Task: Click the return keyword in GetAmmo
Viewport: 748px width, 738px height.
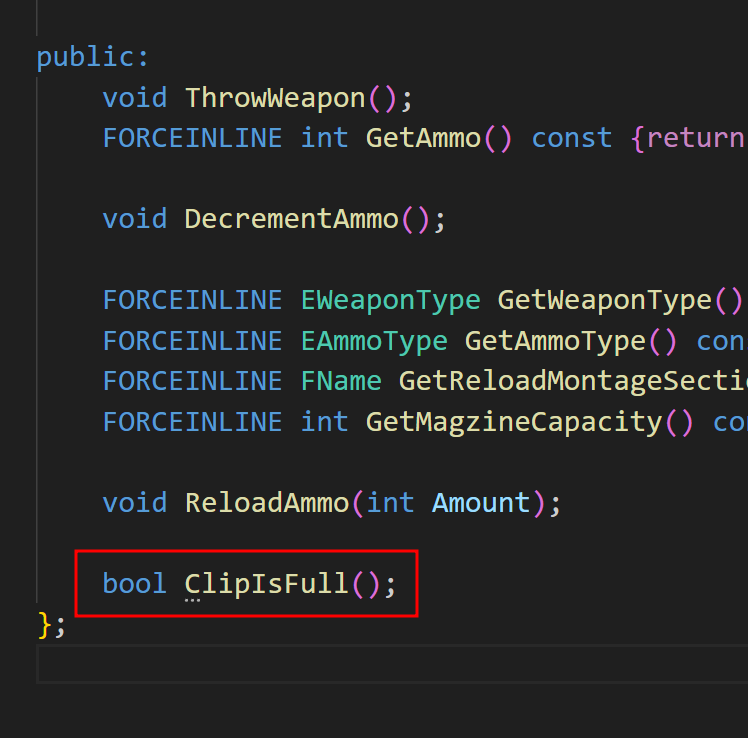Action: coord(696,138)
